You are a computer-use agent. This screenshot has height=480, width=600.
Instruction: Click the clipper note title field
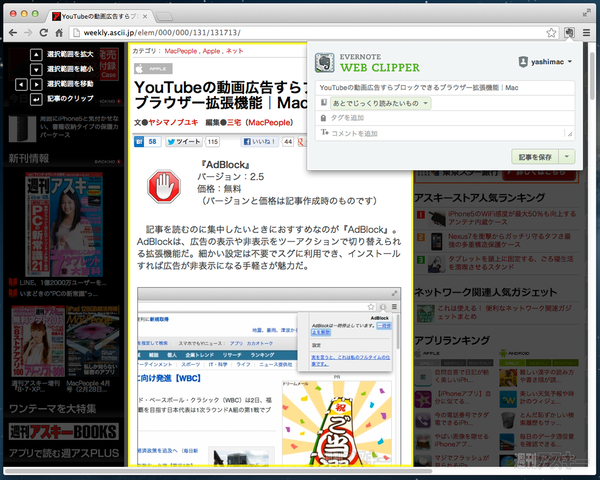445,88
